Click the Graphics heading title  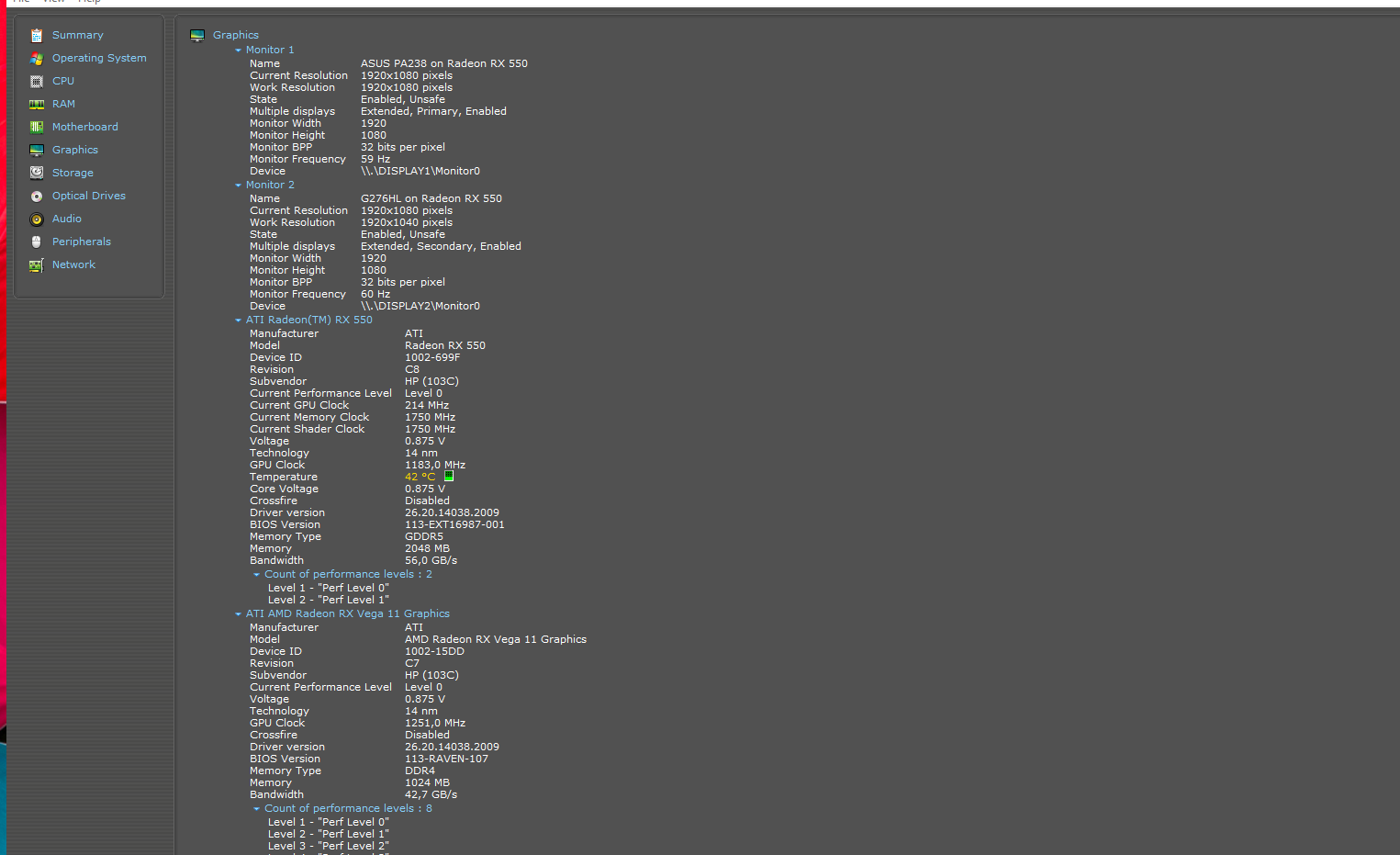(x=236, y=35)
